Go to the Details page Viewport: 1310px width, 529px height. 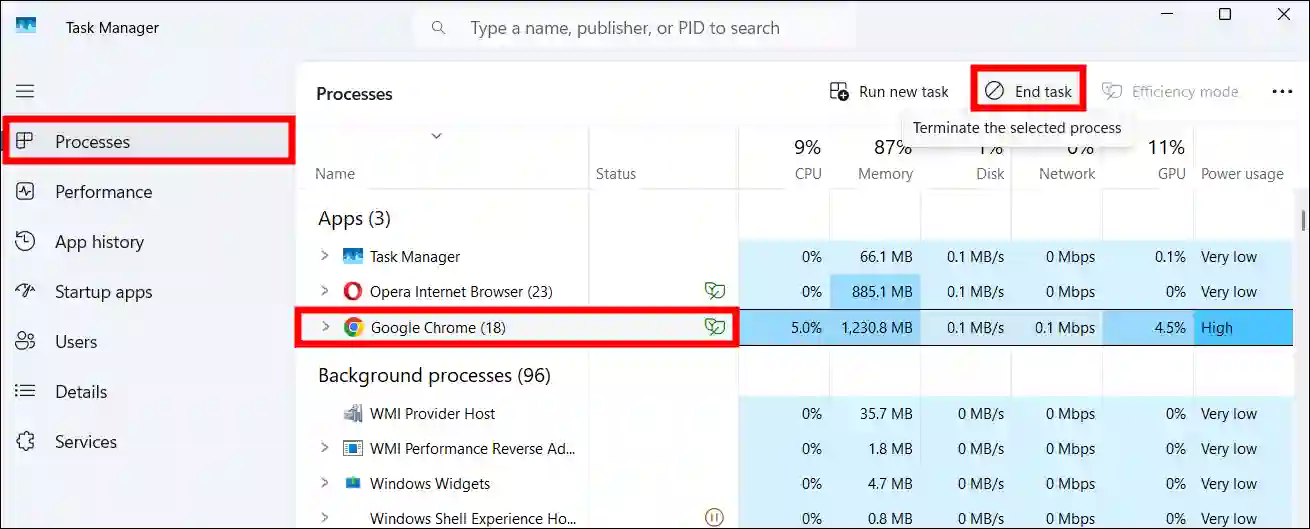click(149, 391)
